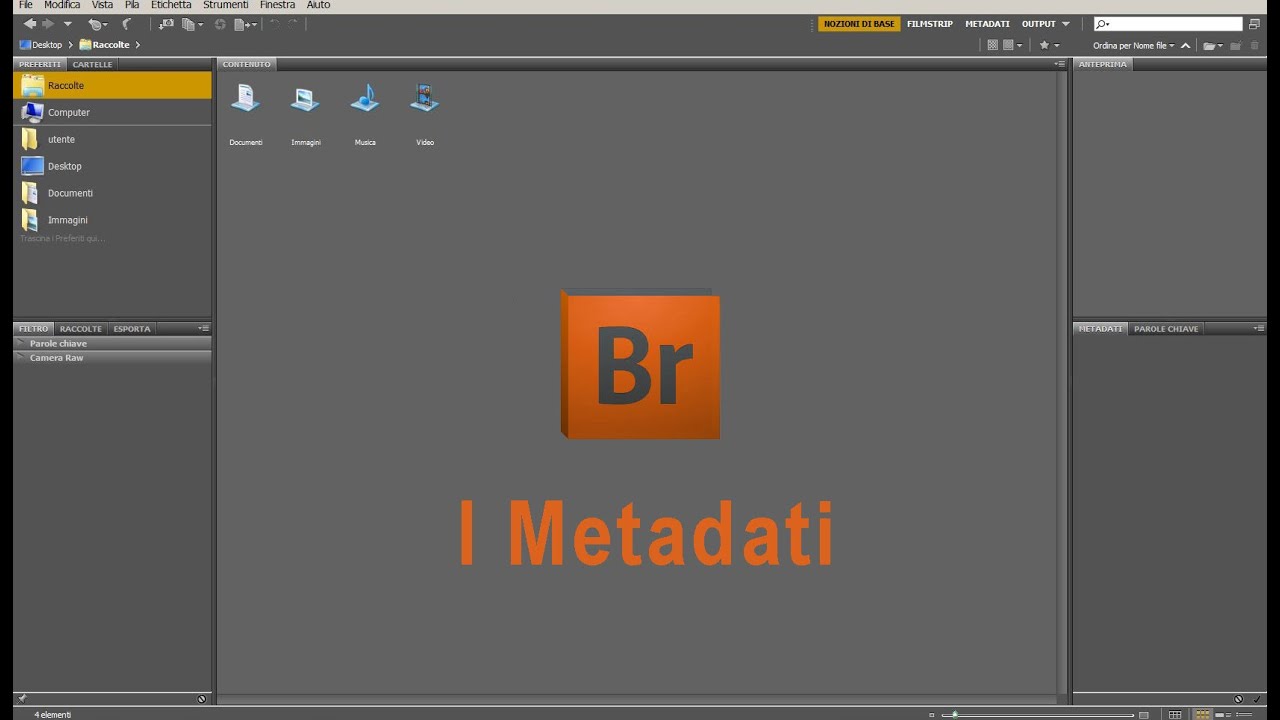Open the Finestra menu
The height and width of the screenshot is (720, 1280).
277,5
